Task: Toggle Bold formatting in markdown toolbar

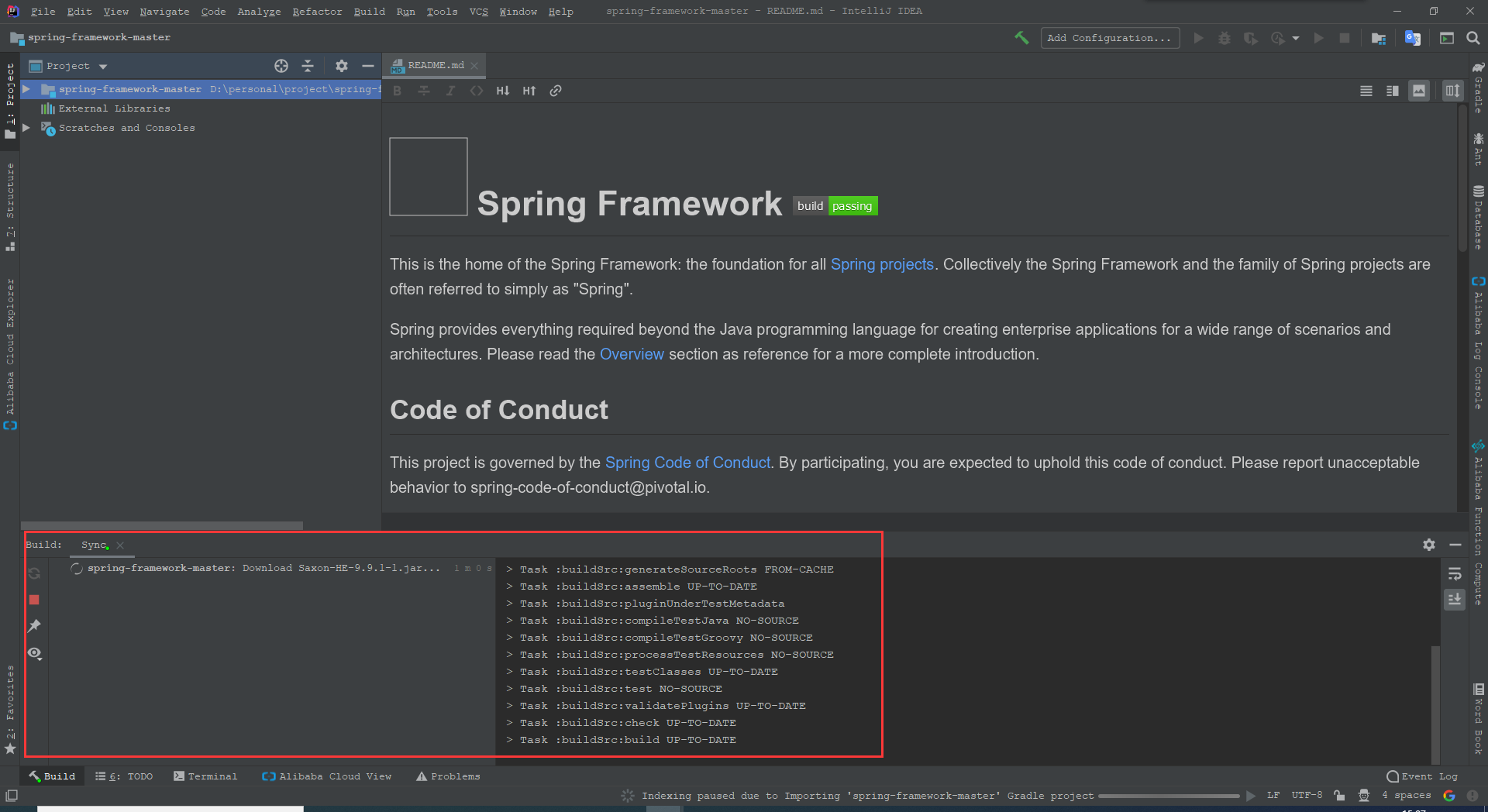Action: click(398, 91)
